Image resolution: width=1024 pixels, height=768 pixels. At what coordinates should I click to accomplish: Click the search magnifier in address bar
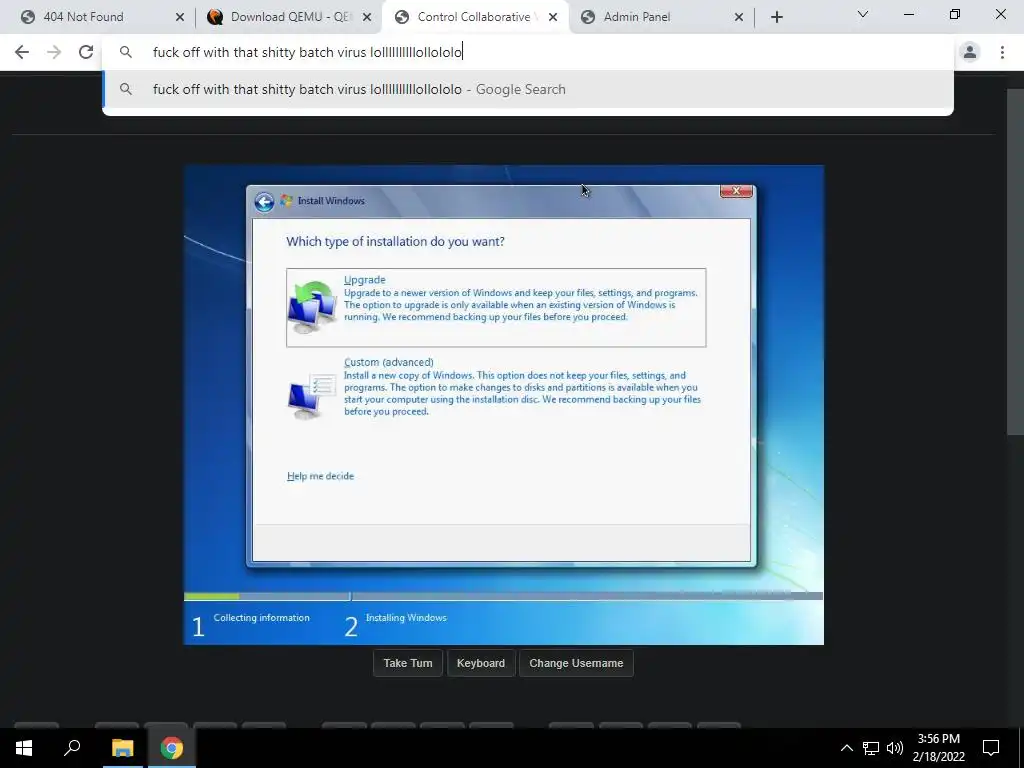pyautogui.click(x=126, y=52)
